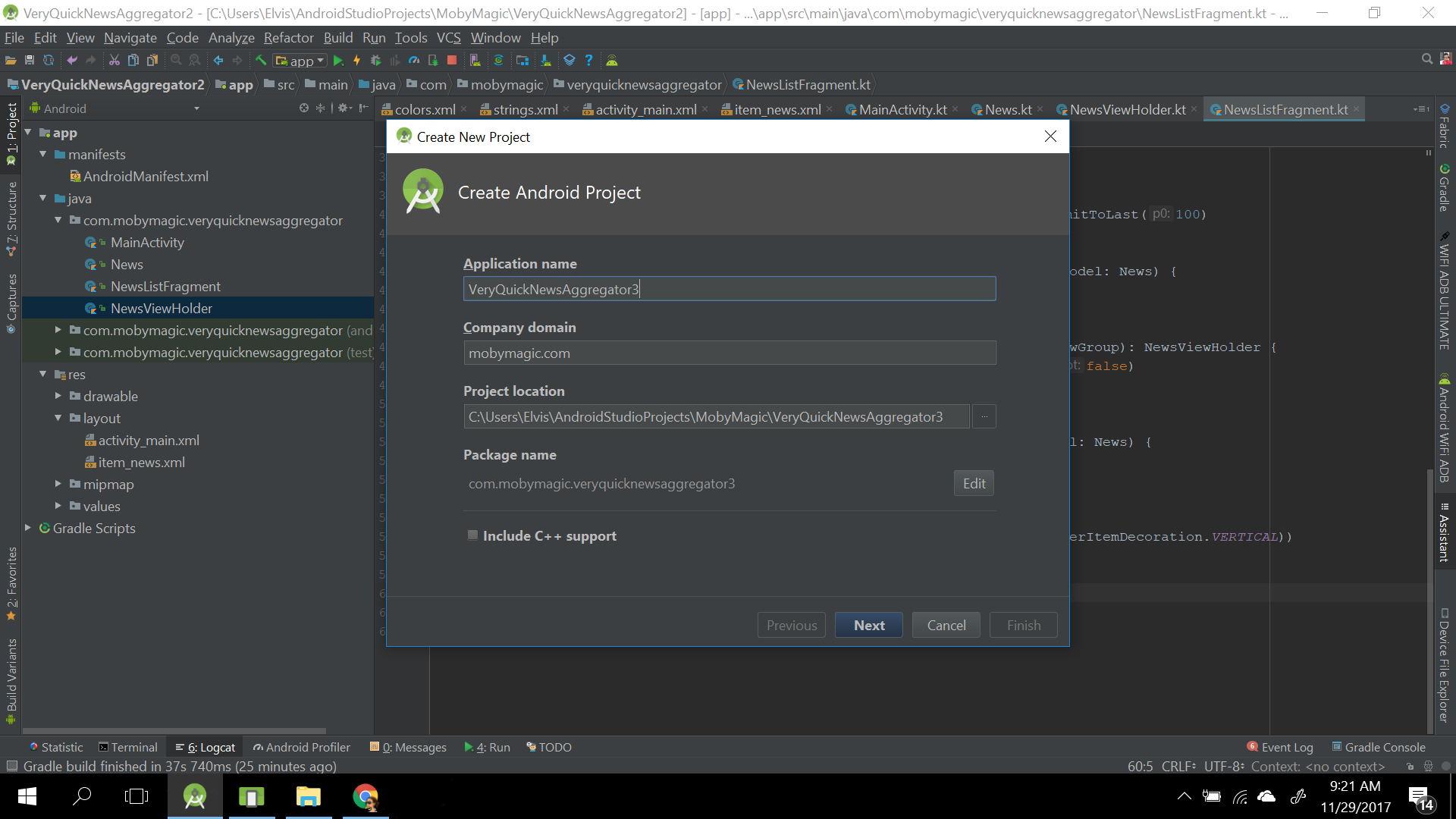Click the Project panel settings gear icon

tap(344, 108)
